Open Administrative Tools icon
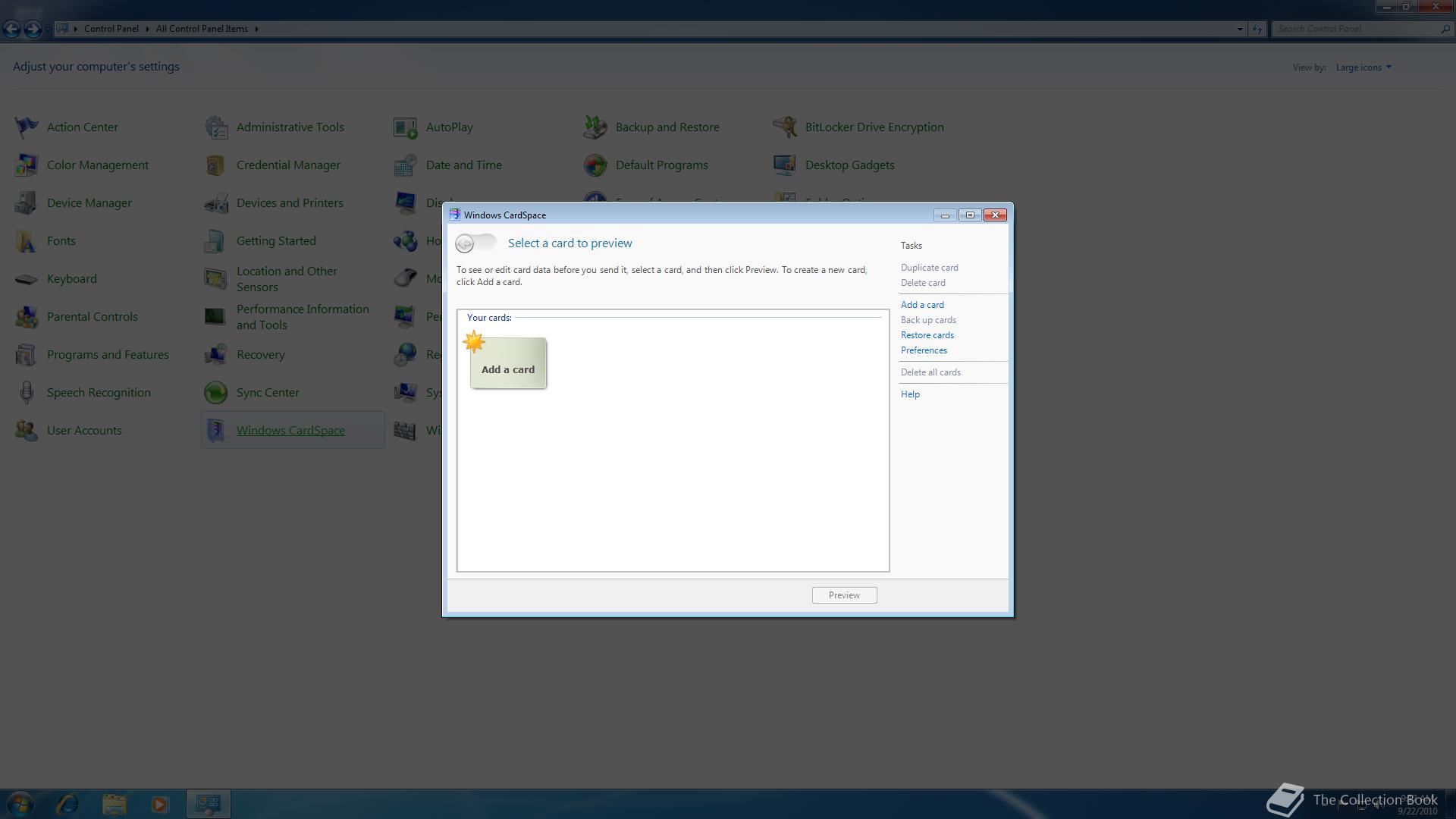Image resolution: width=1456 pixels, height=819 pixels. tap(216, 127)
